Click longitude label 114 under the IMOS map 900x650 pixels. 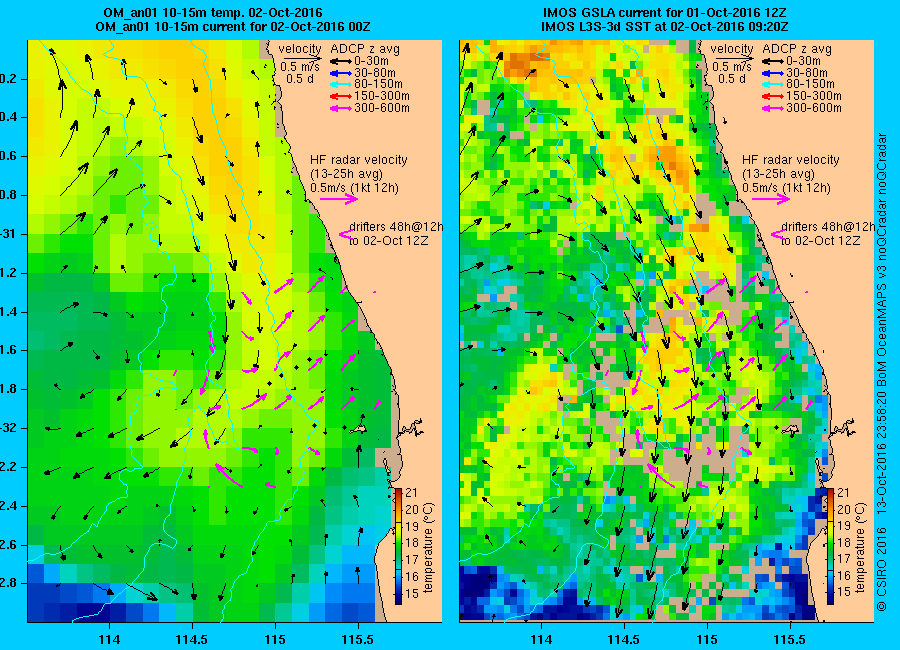(x=541, y=640)
